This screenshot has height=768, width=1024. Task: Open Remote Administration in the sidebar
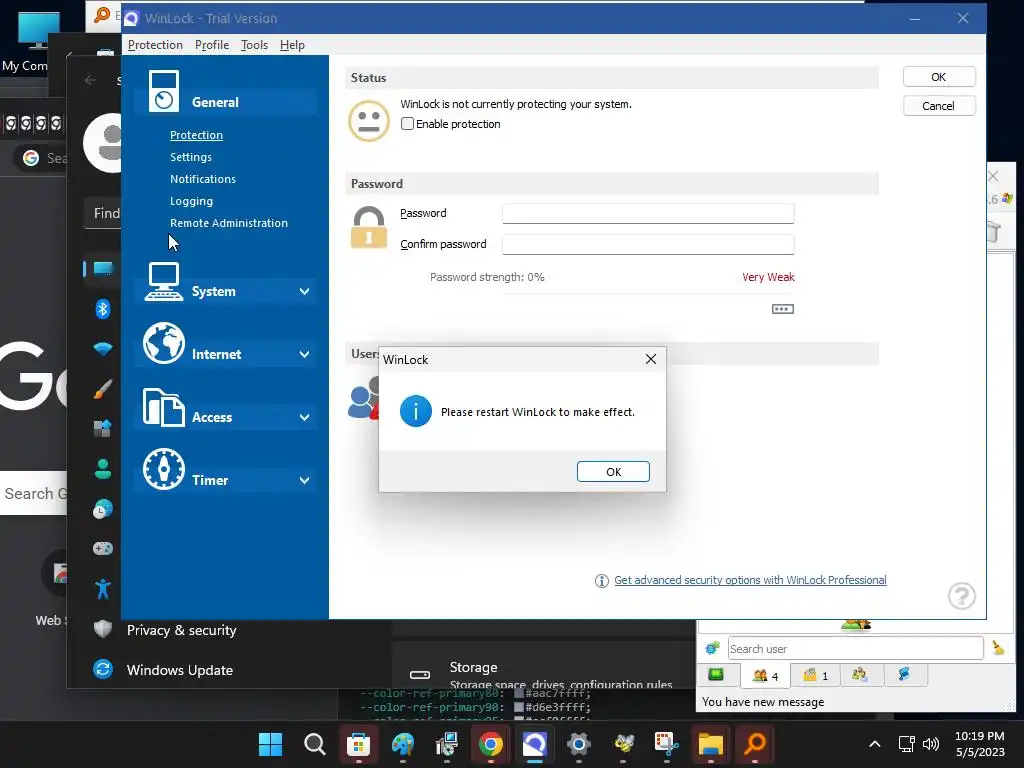pos(229,223)
